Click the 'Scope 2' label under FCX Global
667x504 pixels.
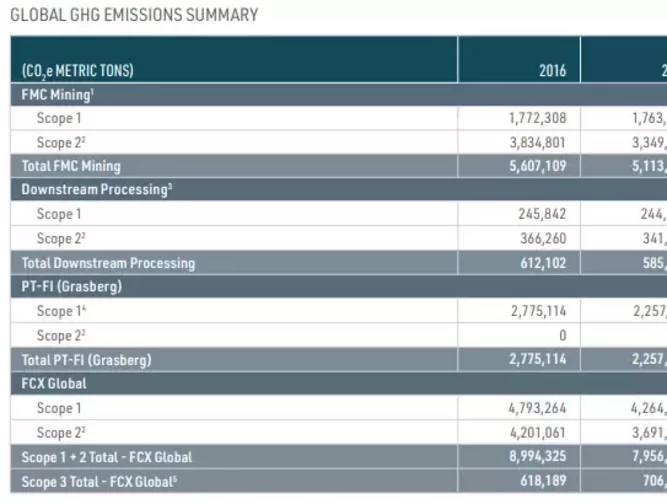61,433
